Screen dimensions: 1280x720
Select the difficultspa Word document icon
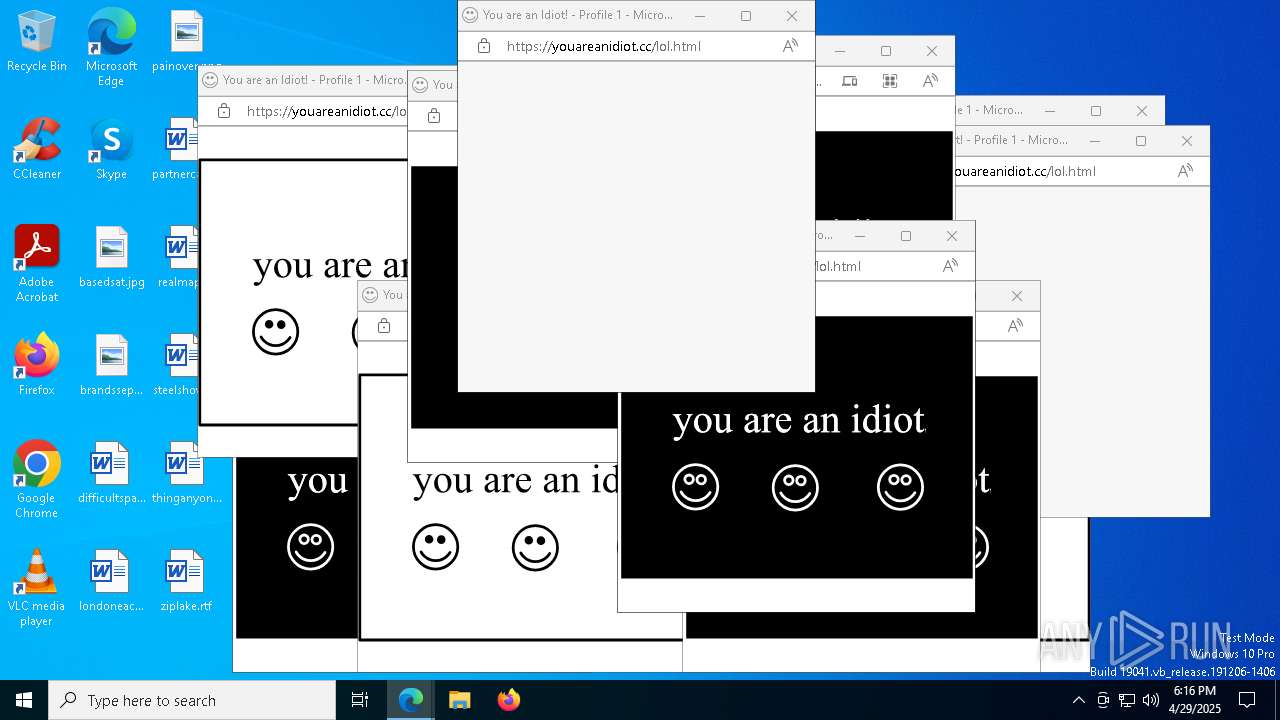coord(111,474)
